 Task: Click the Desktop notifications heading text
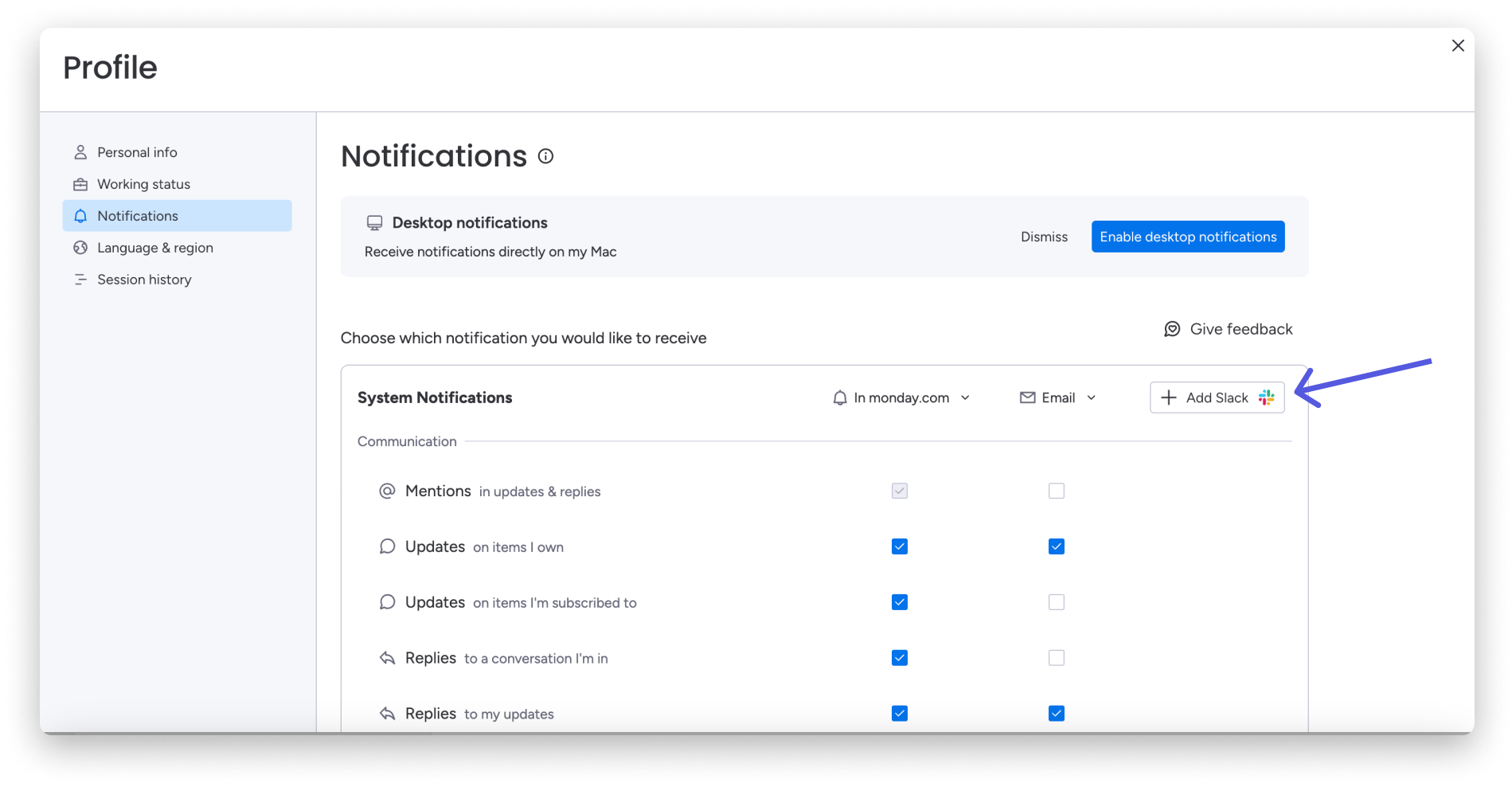(x=470, y=223)
